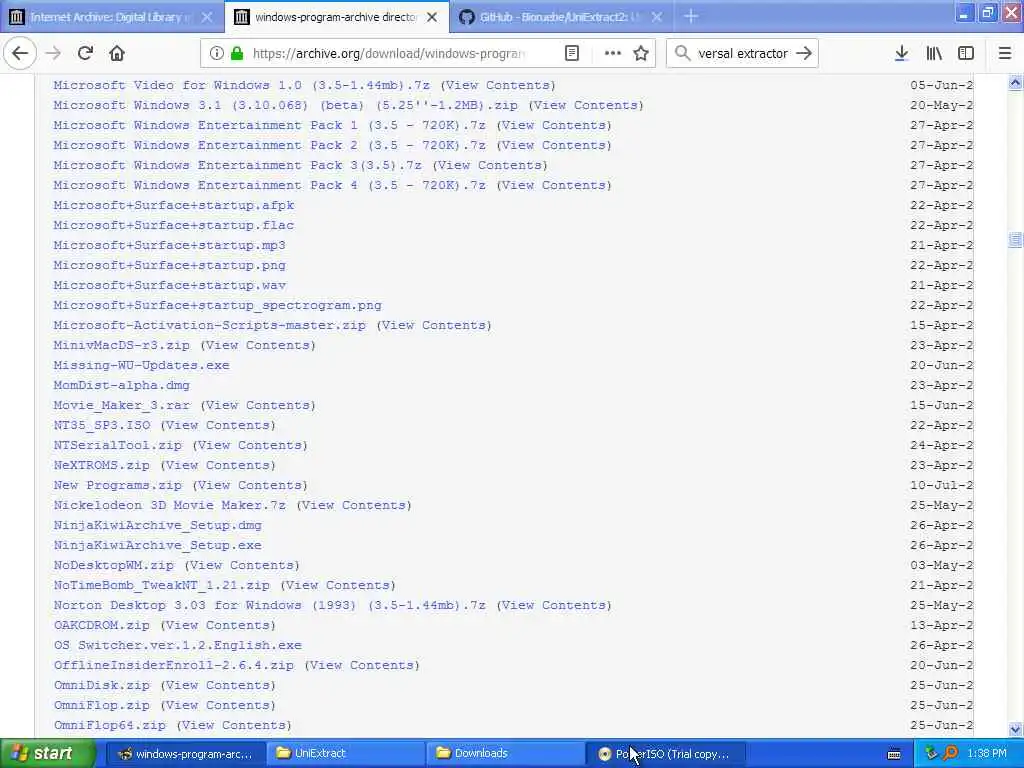
Task: Open the browser home page
Action: coord(117,54)
